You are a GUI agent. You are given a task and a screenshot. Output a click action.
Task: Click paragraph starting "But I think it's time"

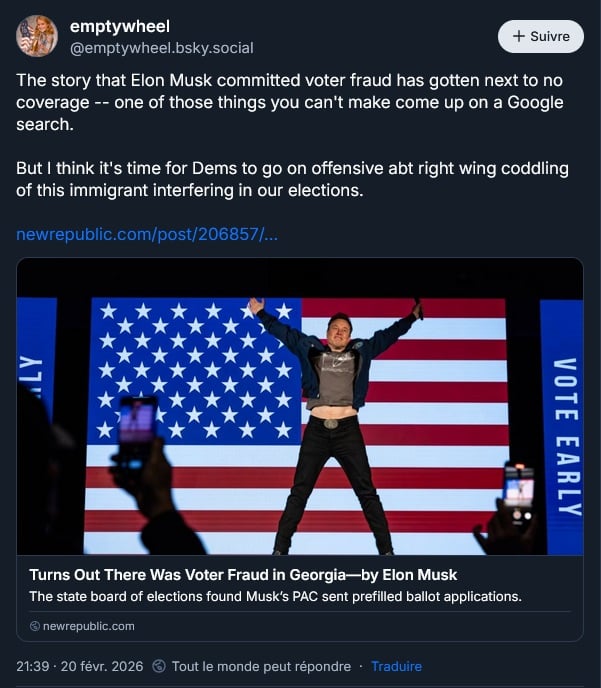[x=292, y=177]
